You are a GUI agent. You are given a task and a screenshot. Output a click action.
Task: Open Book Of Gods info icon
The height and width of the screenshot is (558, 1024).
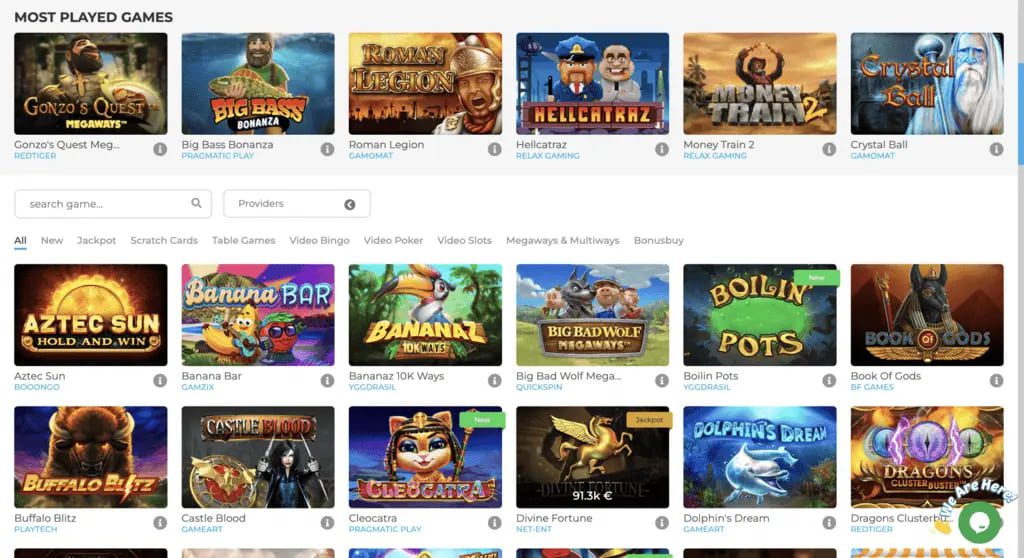click(996, 380)
